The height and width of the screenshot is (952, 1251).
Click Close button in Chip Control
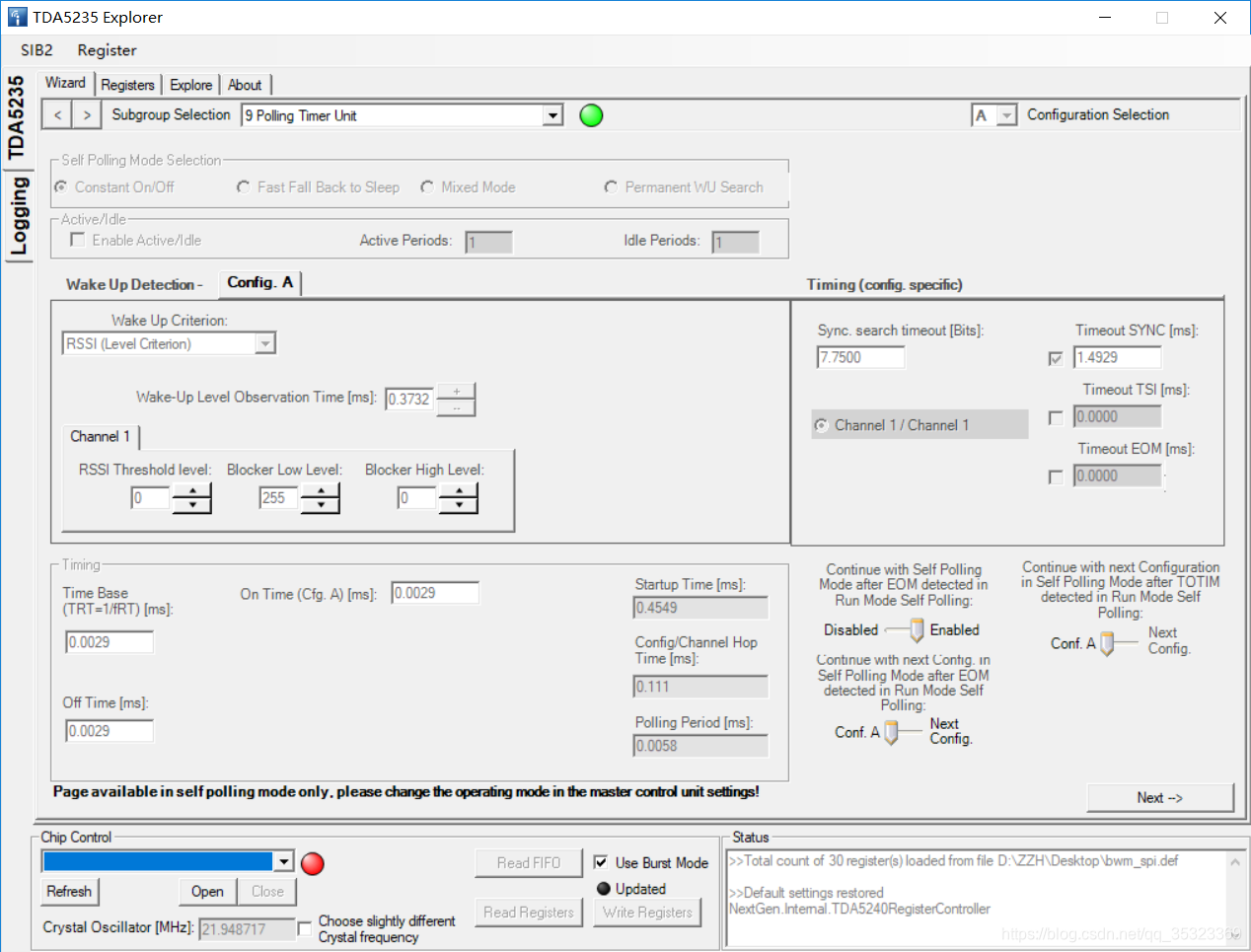coord(267,891)
